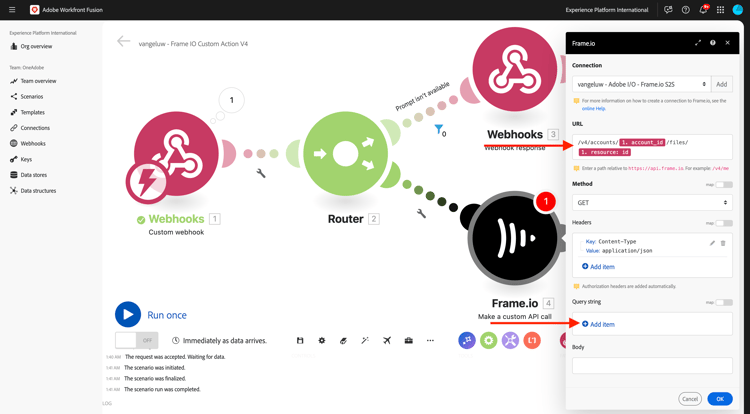The height and width of the screenshot is (414, 750).
Task: Toggle scheduling switch from OFF
Action: click(137, 340)
